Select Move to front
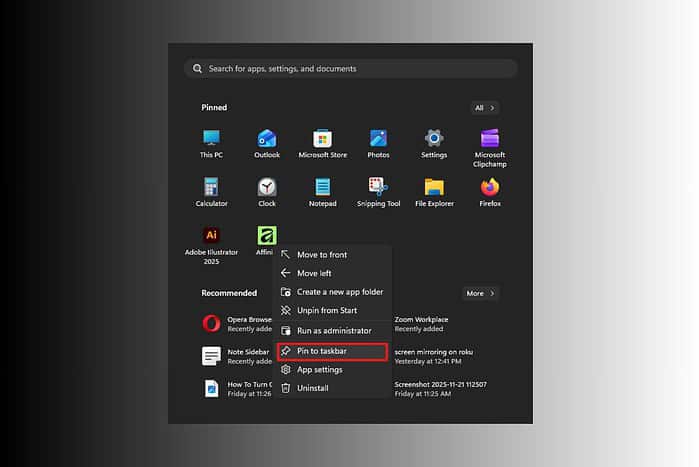This screenshot has height=467, width=699. (x=333, y=255)
